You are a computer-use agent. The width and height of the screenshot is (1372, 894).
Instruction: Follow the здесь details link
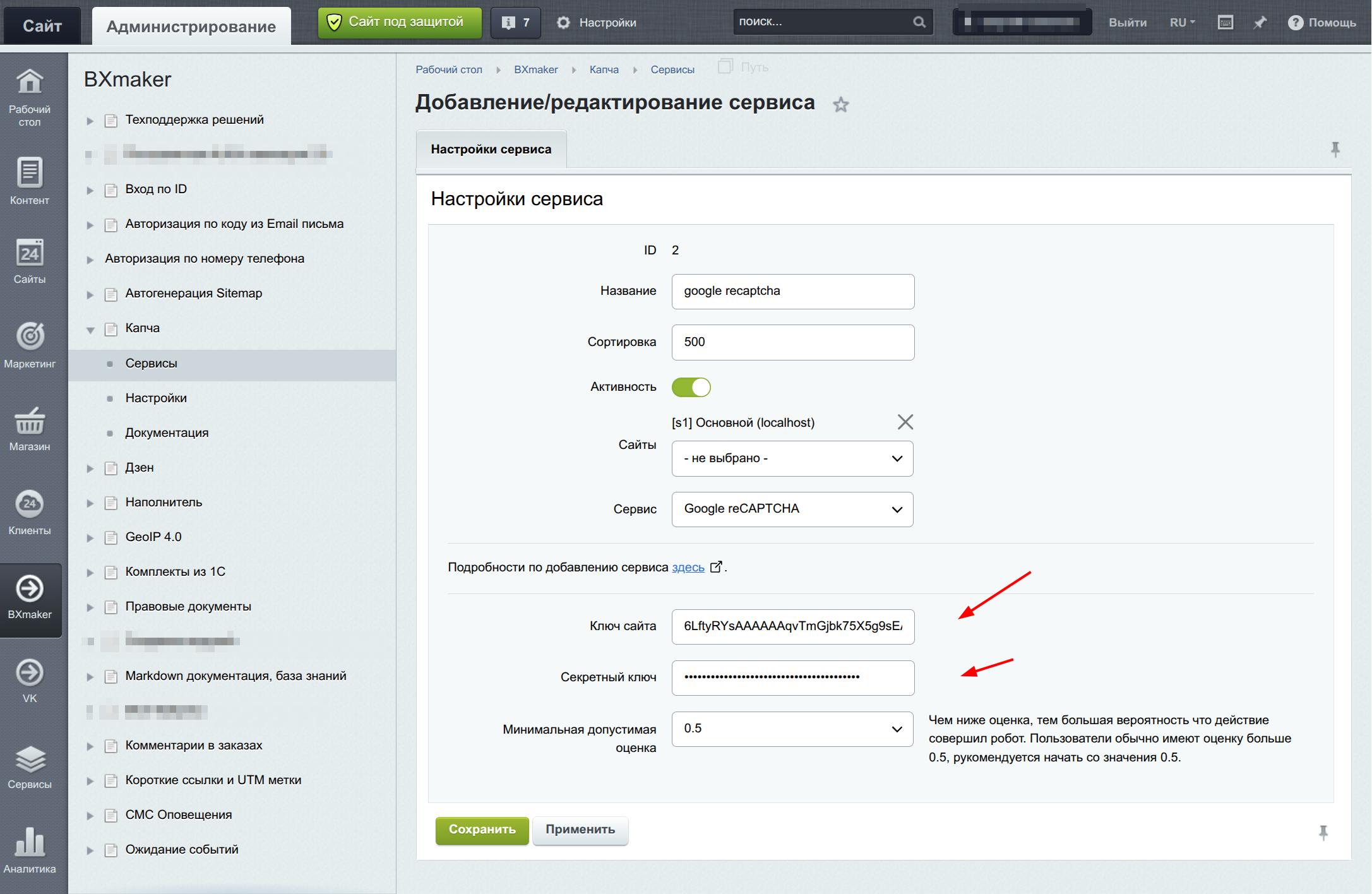click(x=688, y=568)
